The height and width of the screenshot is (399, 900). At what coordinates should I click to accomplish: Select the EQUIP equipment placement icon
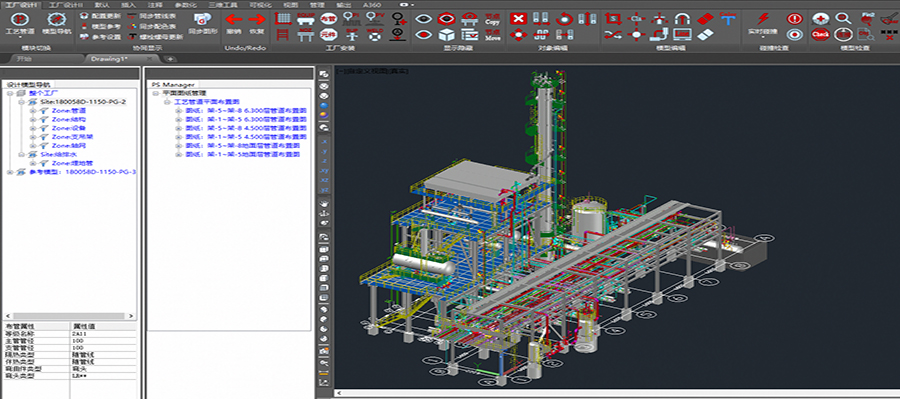point(305,18)
